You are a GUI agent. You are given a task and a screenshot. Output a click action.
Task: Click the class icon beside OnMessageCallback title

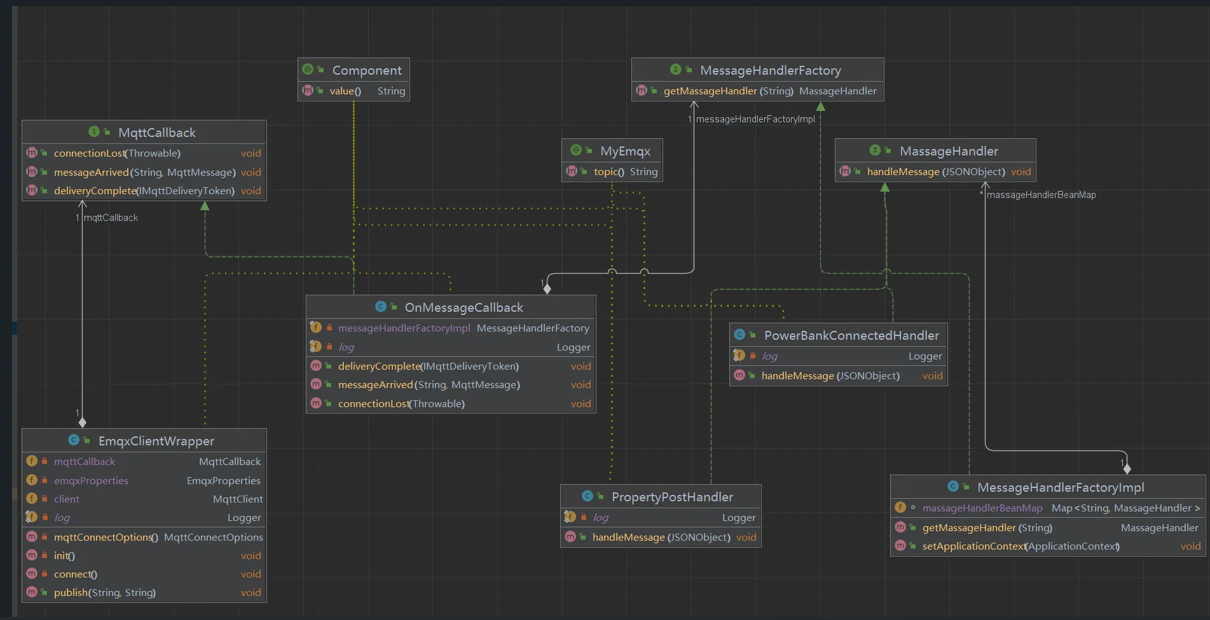point(381,307)
